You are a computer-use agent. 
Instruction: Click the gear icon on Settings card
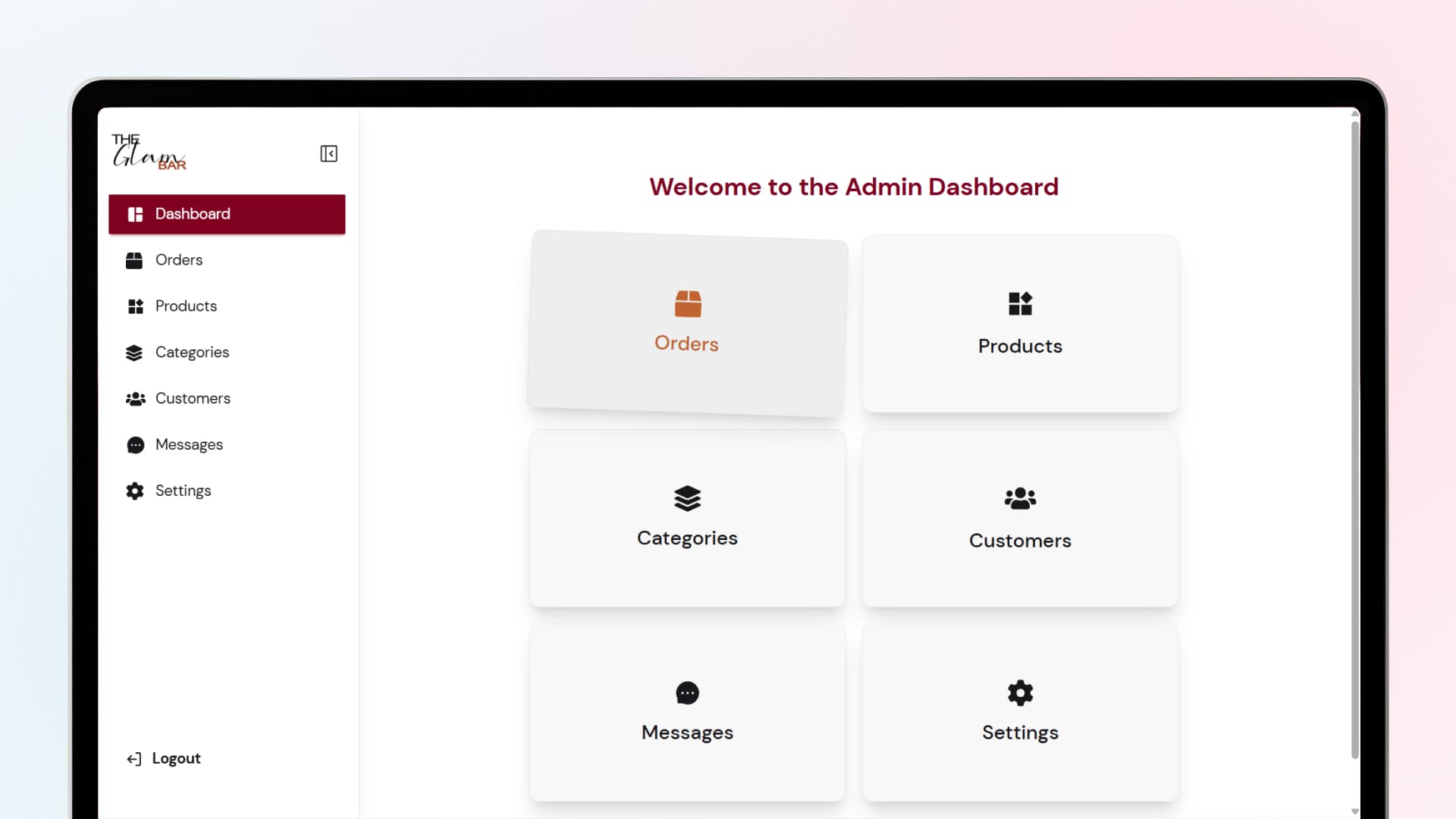[1020, 693]
